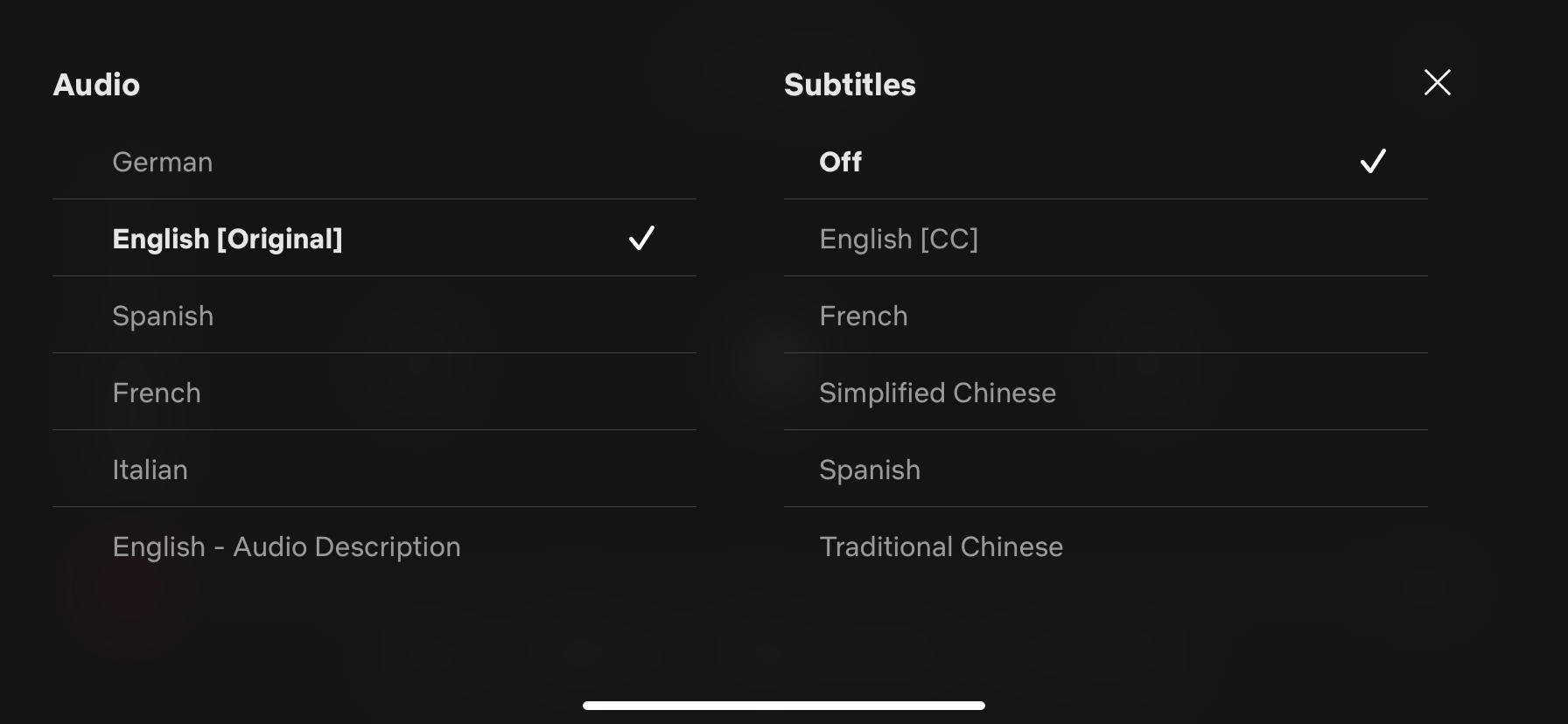Screen dimensions: 1568x724
Task: Click the checkmark beside English [Original]
Action: click(641, 238)
